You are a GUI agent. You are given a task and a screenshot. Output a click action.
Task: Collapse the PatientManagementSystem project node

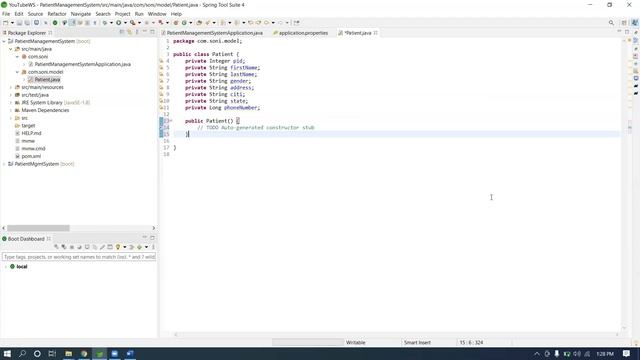tap(4, 41)
